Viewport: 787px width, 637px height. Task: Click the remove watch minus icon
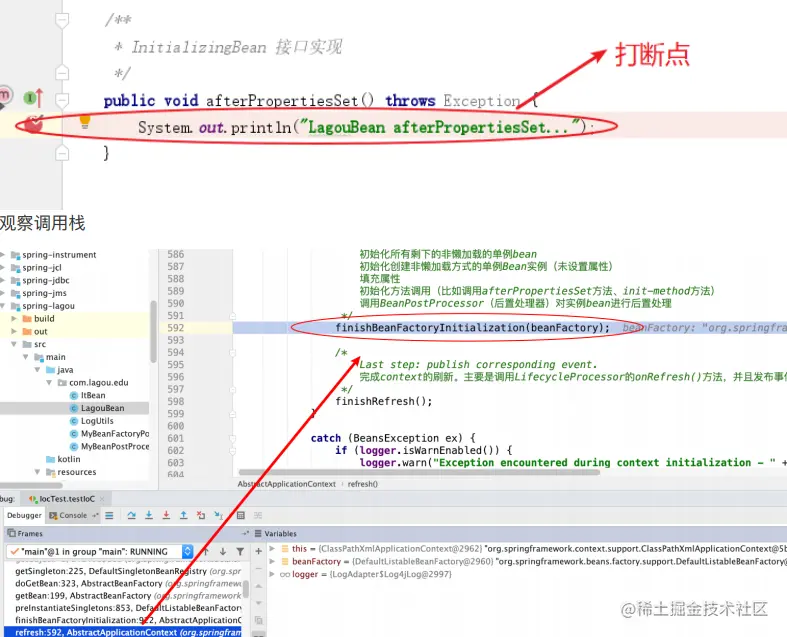(x=258, y=569)
